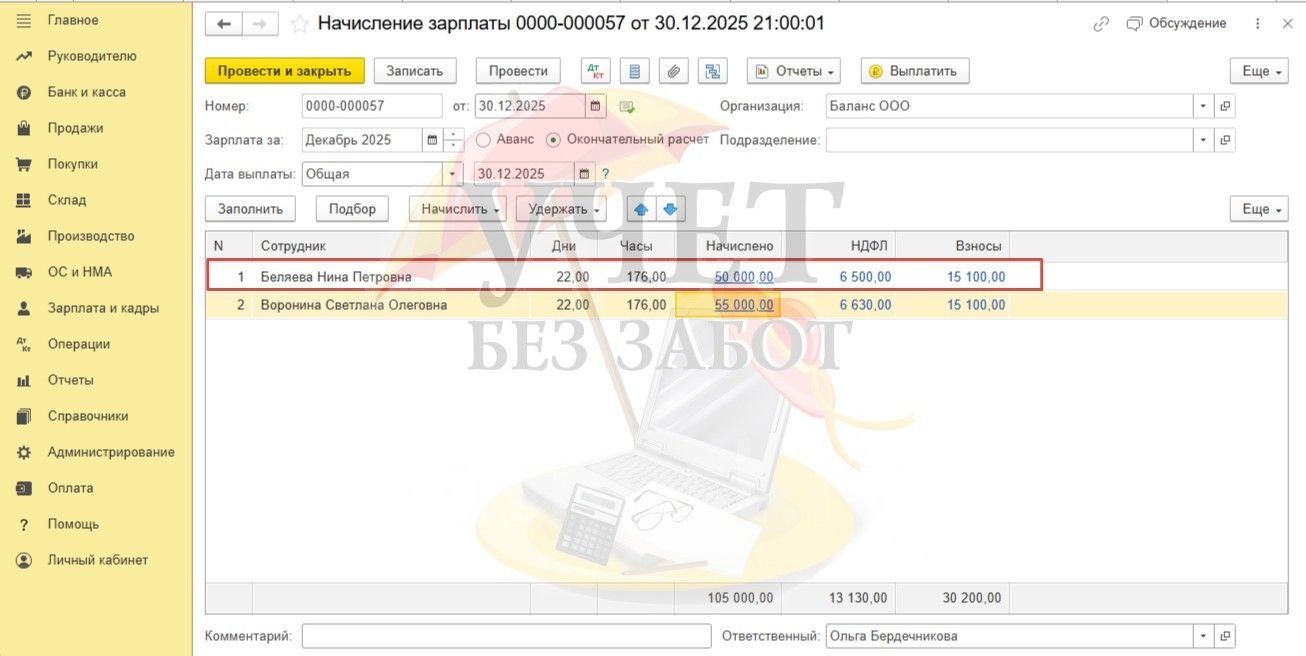Open the Главное section icon

[24, 20]
